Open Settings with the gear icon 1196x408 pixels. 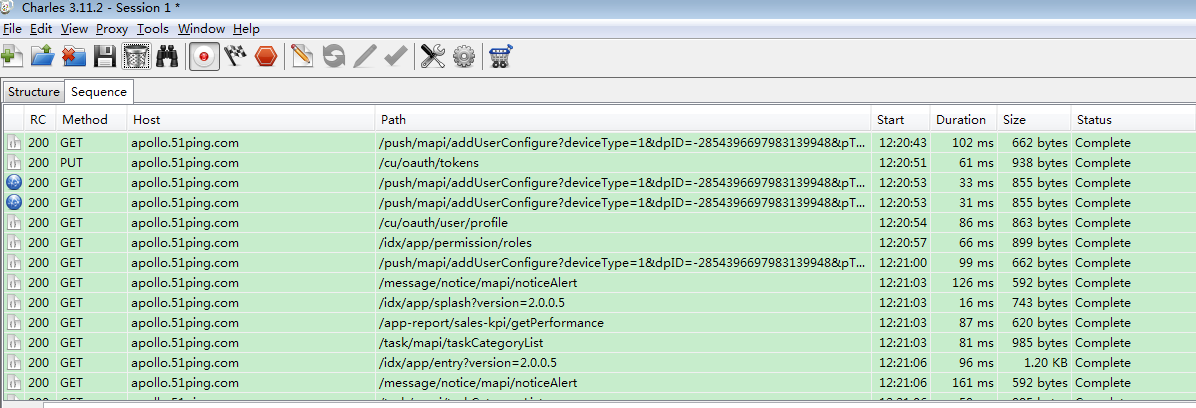464,57
